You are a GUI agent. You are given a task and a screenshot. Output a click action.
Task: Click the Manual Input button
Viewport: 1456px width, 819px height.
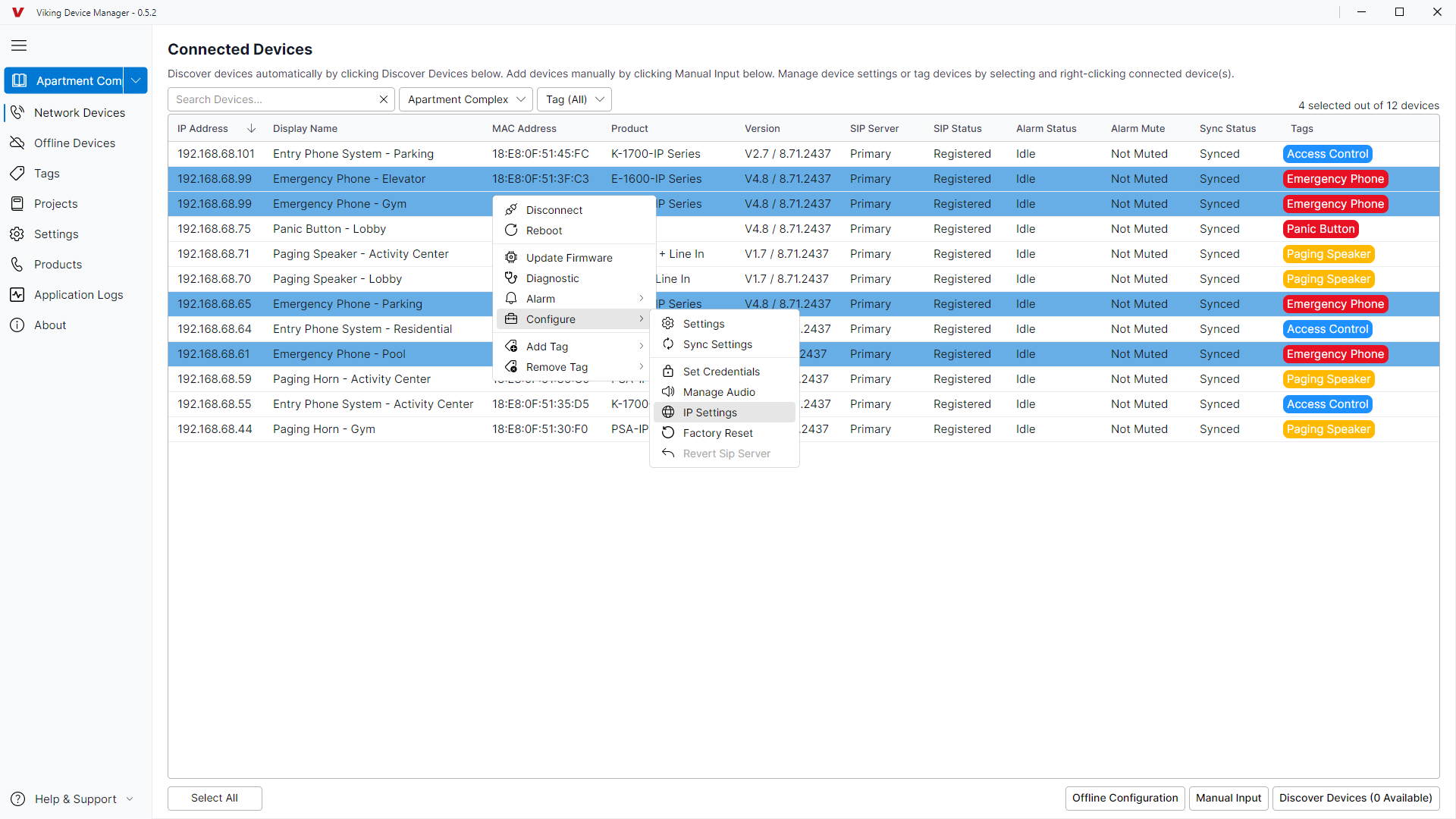pos(1228,798)
